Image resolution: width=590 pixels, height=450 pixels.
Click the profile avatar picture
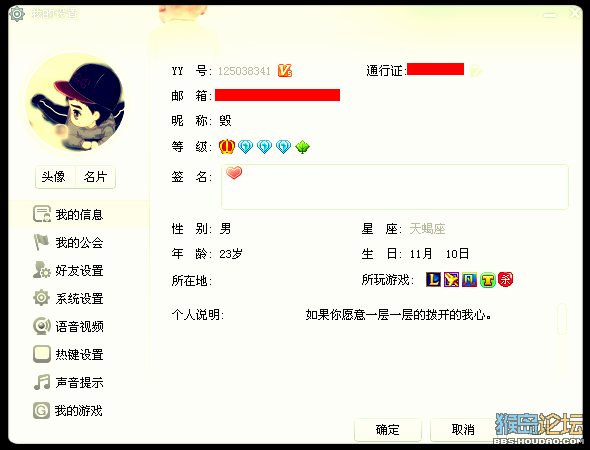(x=75, y=102)
